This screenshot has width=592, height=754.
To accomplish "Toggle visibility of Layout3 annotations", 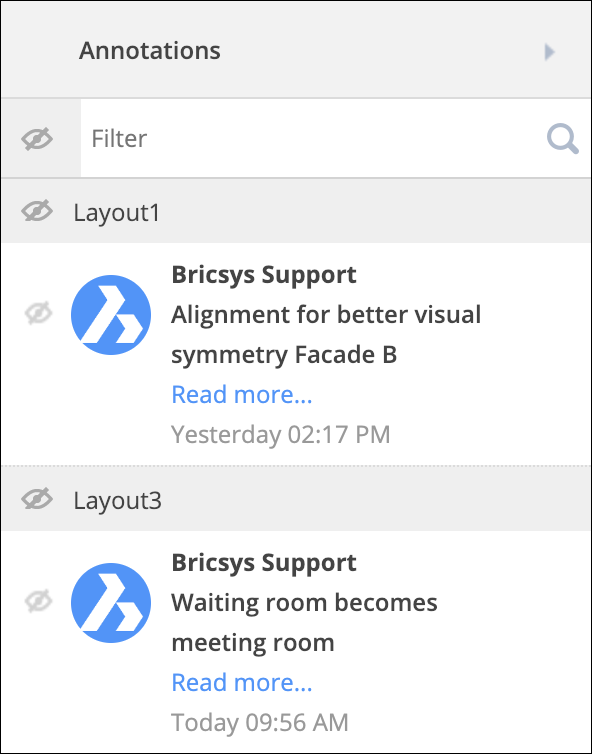I will [37, 499].
